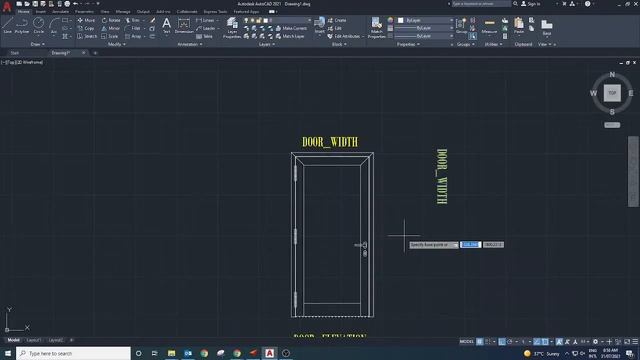The image size is (640, 360).
Task: Expand the Block panel
Action: pyautogui.click(x=339, y=44)
